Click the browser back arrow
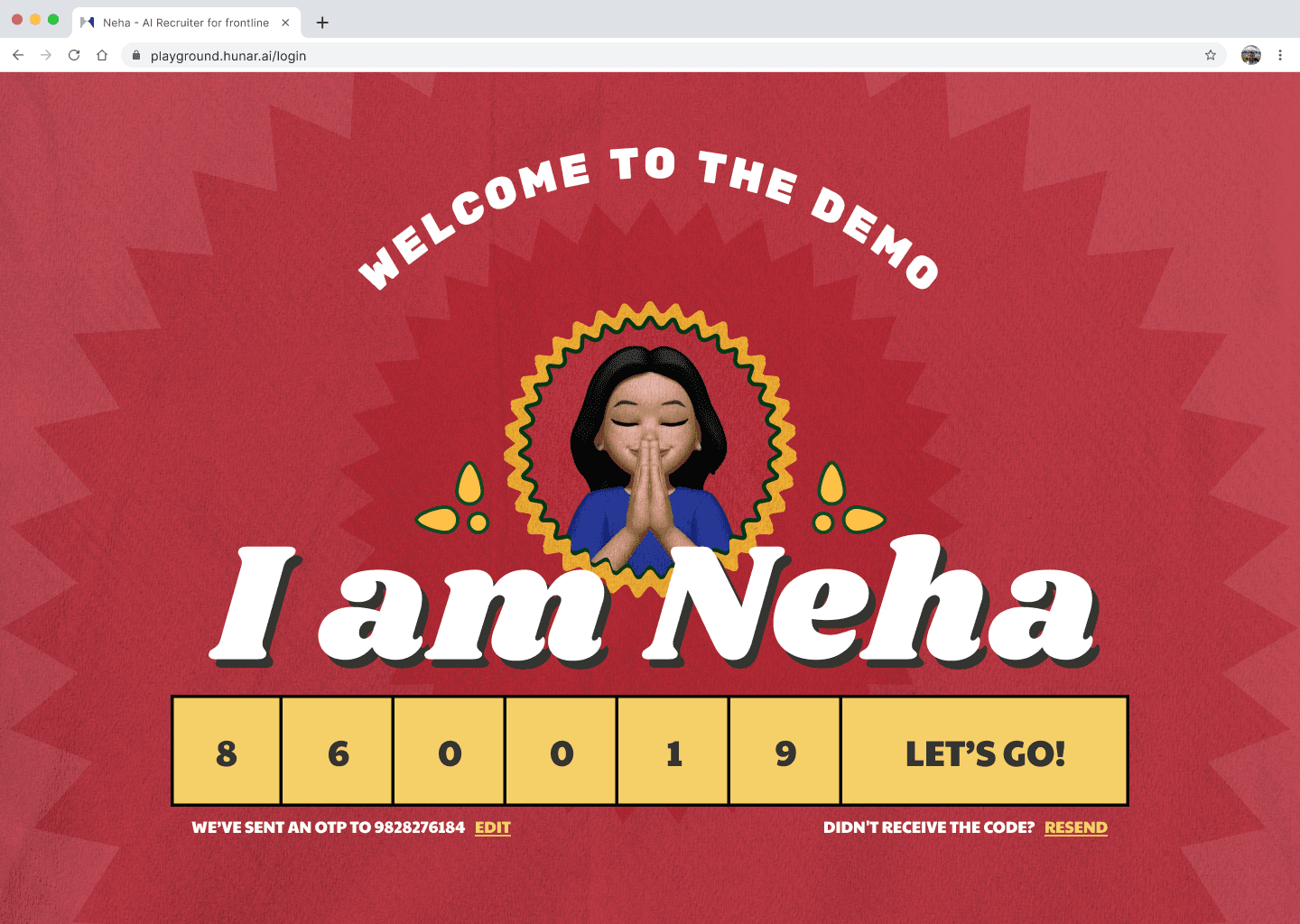The width and height of the screenshot is (1300, 924). coord(18,55)
